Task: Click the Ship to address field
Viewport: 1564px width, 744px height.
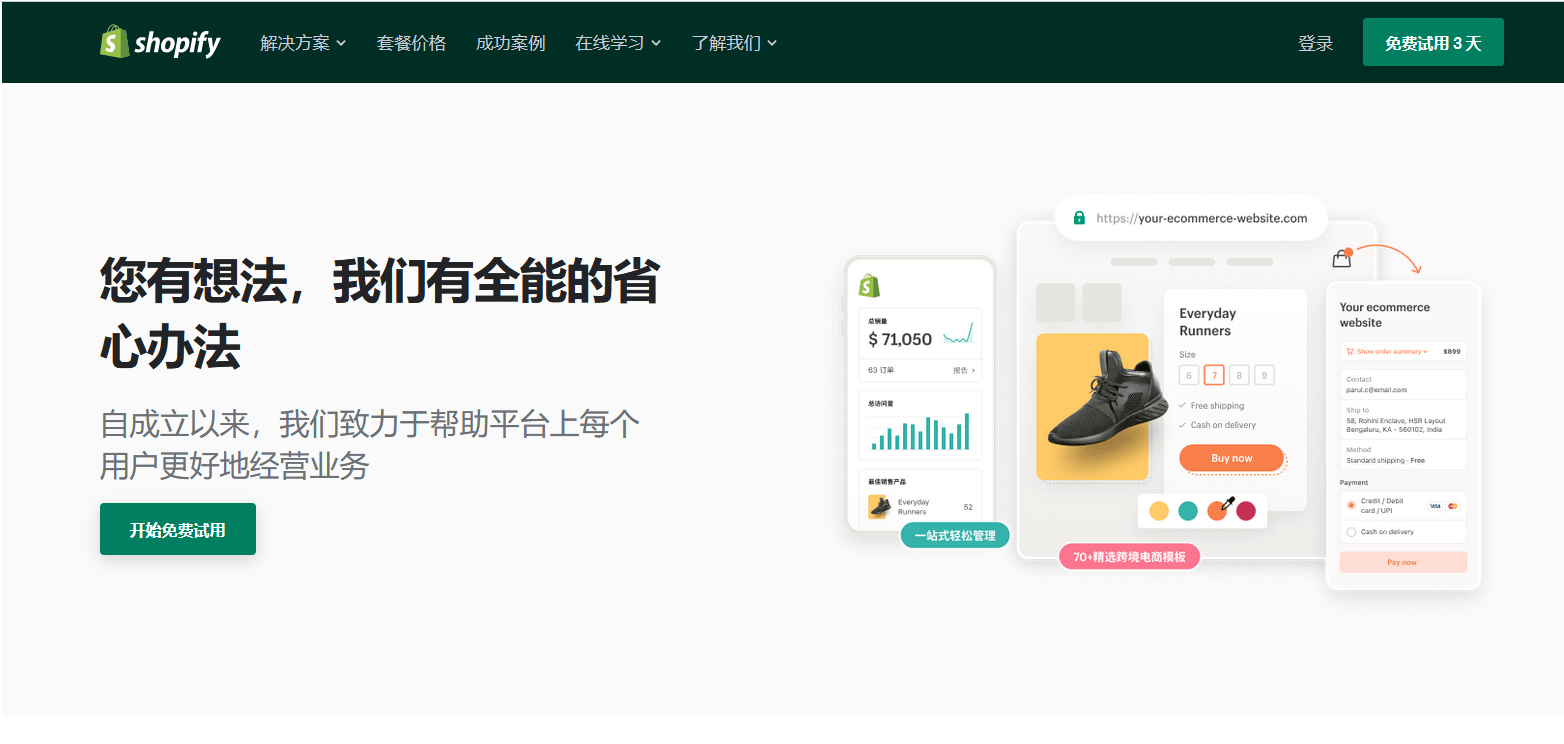Action: (1403, 420)
